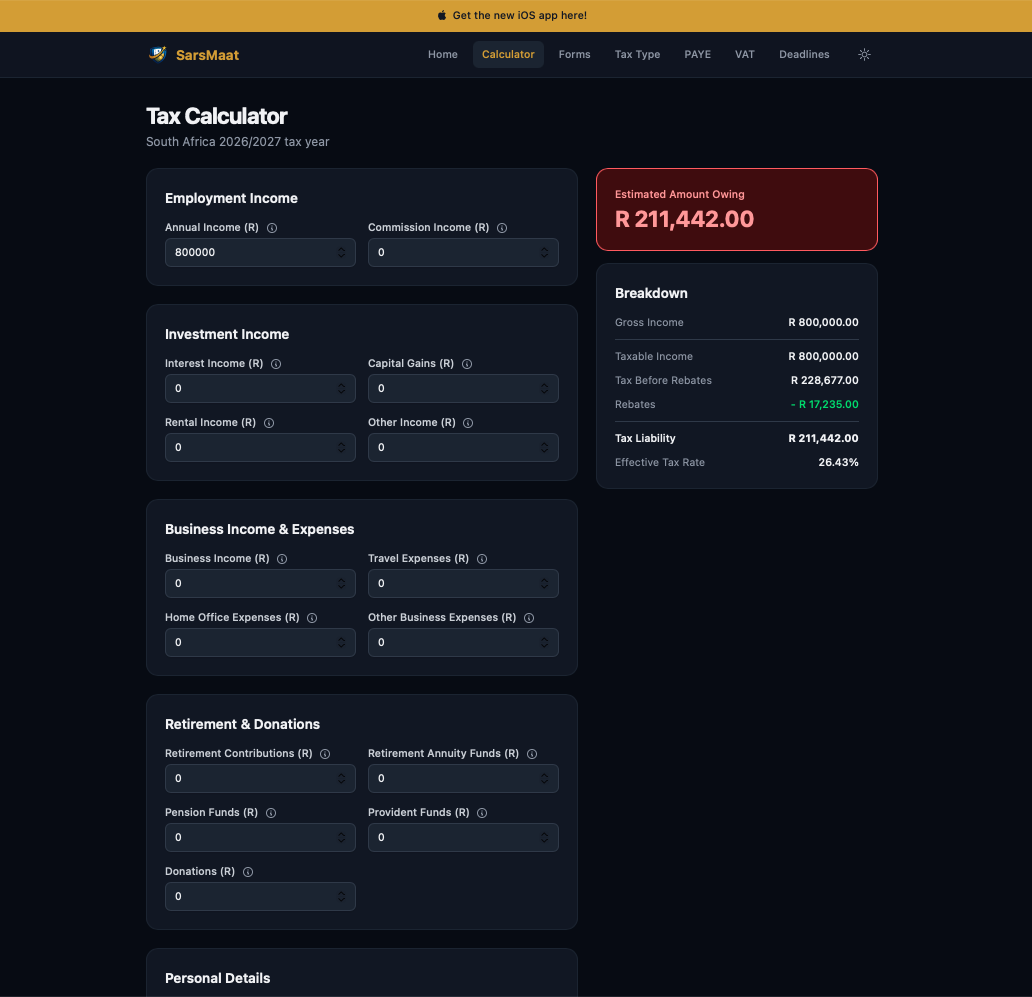Open the PAYE page

[698, 55]
